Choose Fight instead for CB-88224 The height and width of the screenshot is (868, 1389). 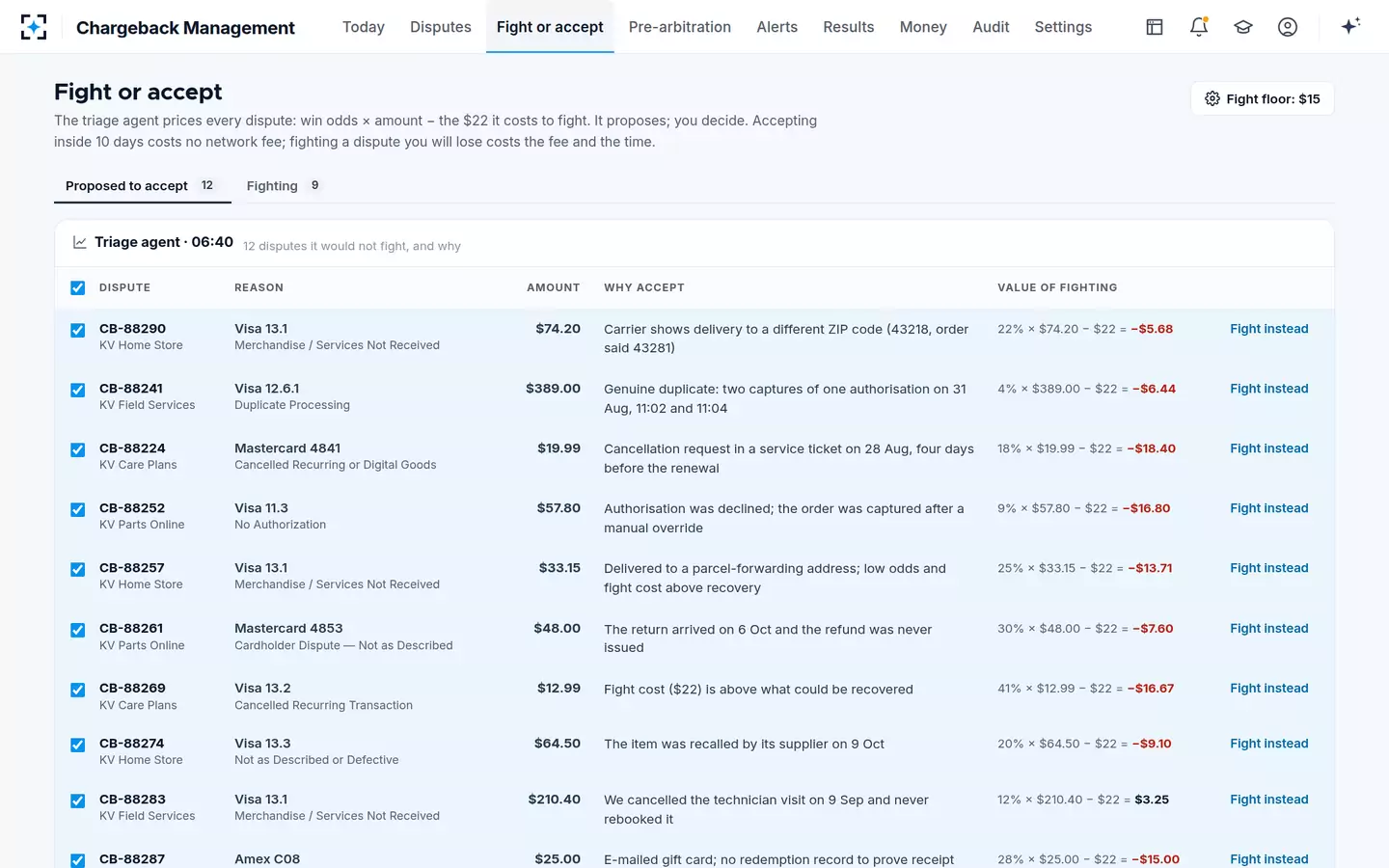[1269, 448]
